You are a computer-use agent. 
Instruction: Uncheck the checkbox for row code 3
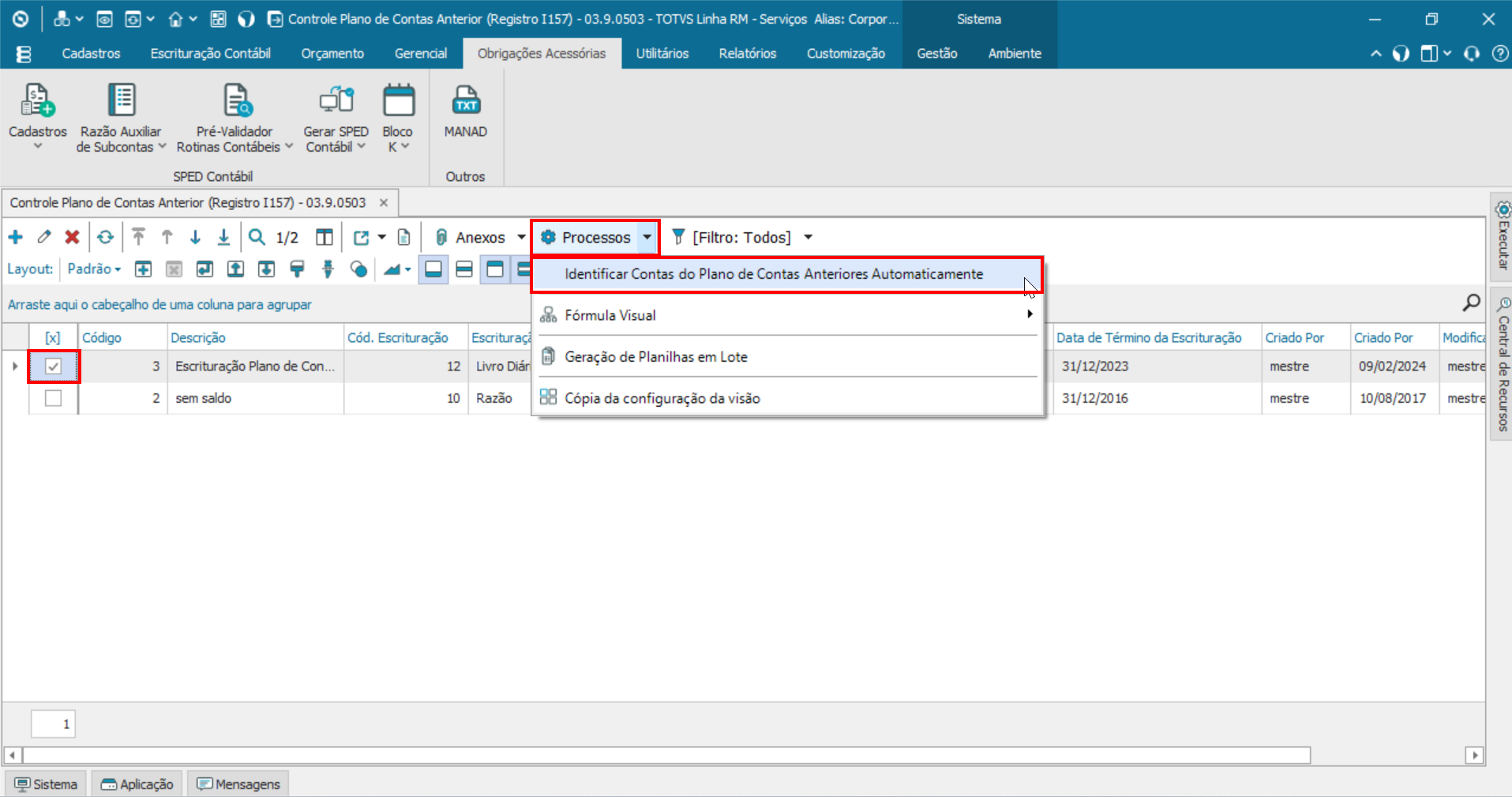click(x=53, y=367)
